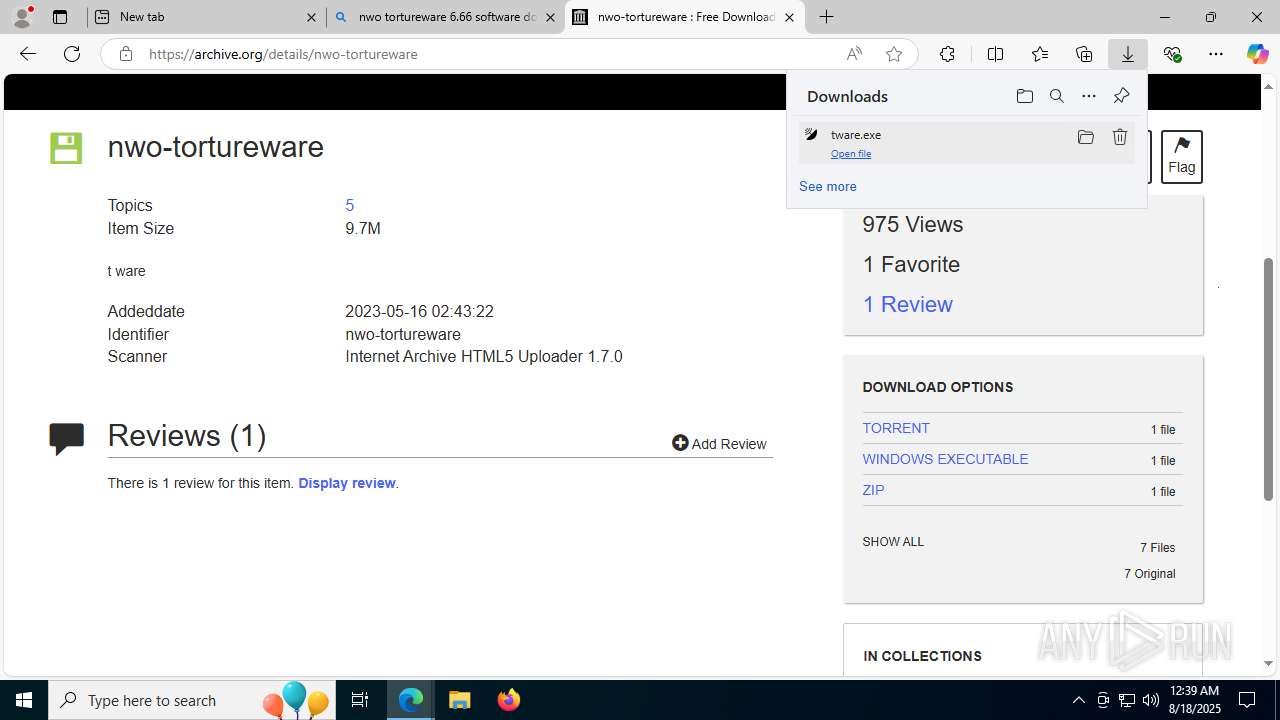
Task: Flag this archive item
Action: click(1181, 156)
